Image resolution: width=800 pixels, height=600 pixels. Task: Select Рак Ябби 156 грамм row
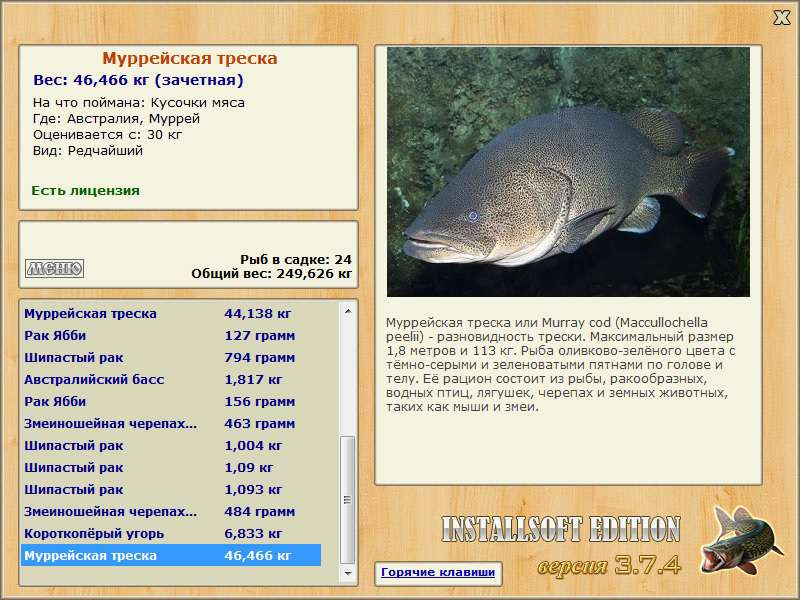point(171,402)
